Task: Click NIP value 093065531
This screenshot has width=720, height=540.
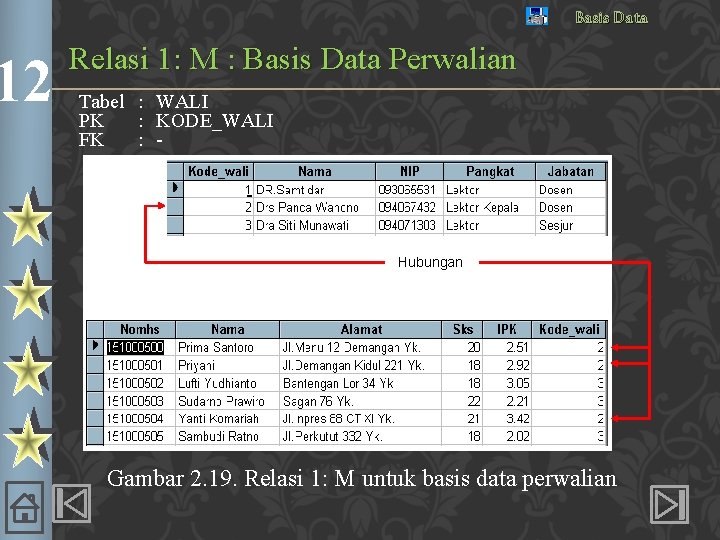Action: [407, 190]
